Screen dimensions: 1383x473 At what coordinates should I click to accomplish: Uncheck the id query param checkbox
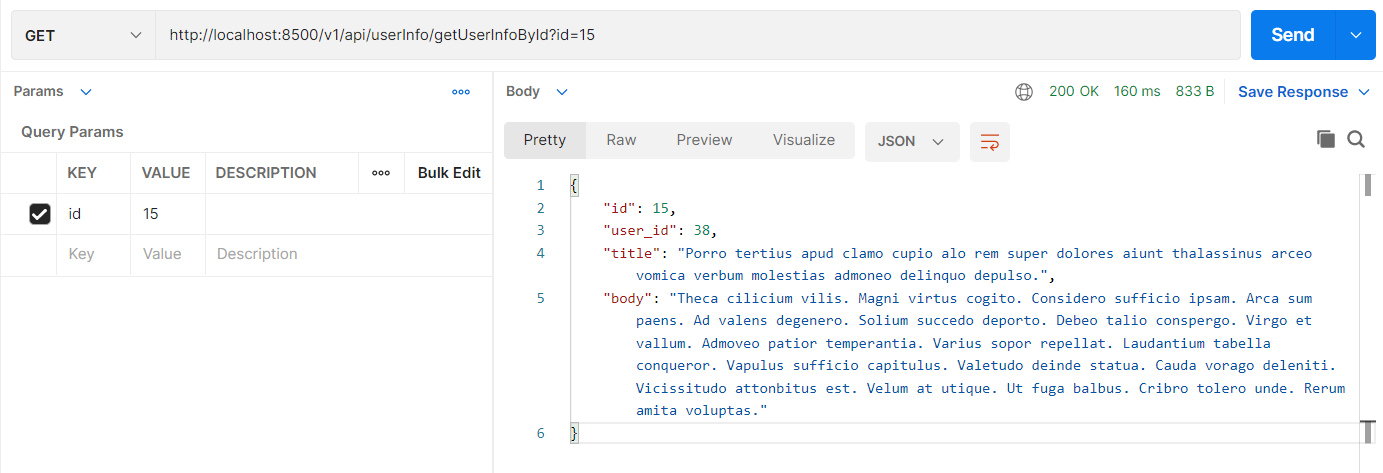click(40, 214)
